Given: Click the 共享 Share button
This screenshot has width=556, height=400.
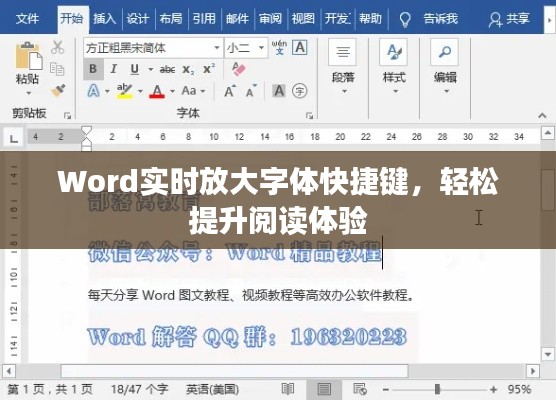Looking at the screenshot, I should click(x=509, y=18).
